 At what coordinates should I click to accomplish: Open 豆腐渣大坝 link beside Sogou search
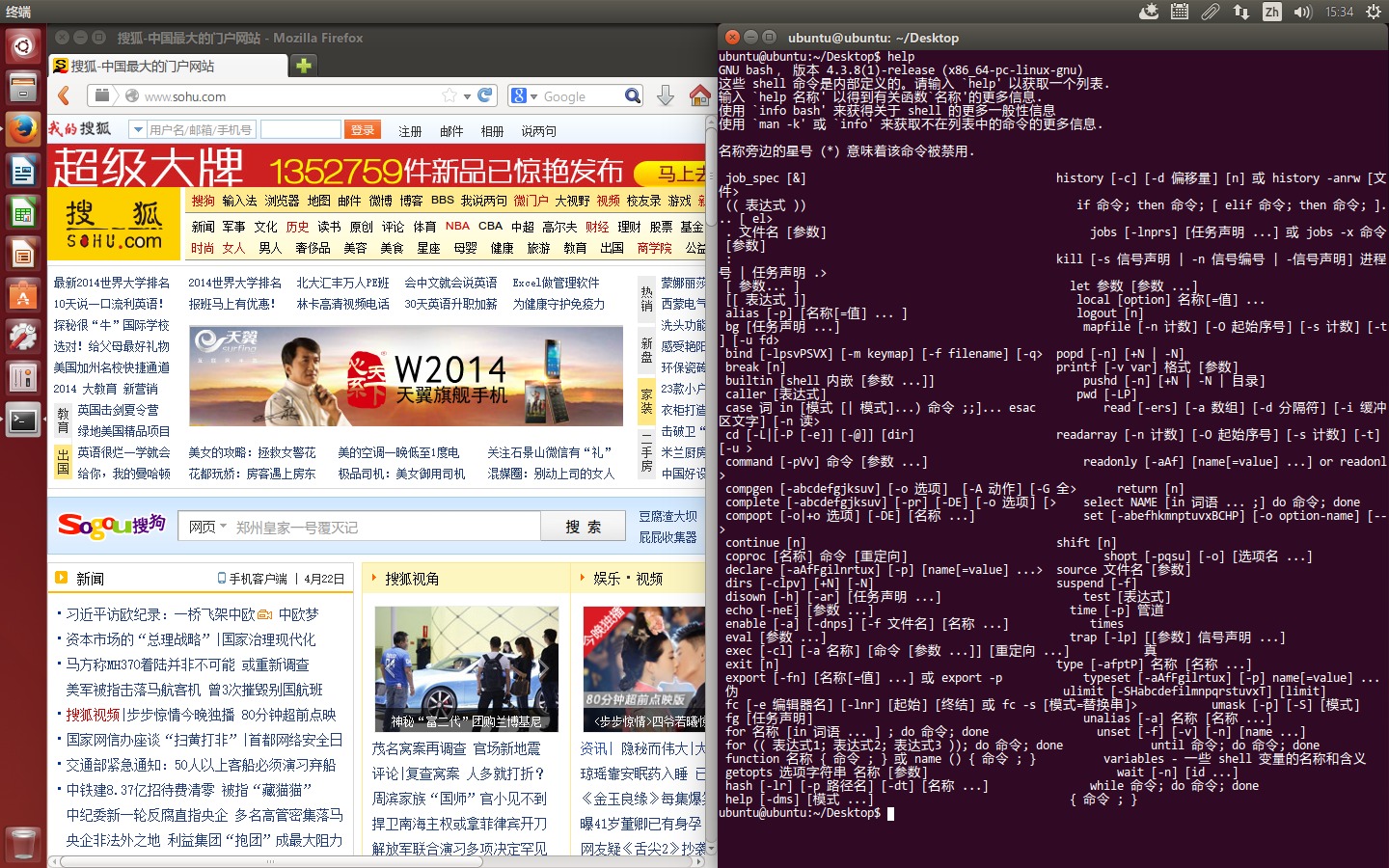coord(667,516)
